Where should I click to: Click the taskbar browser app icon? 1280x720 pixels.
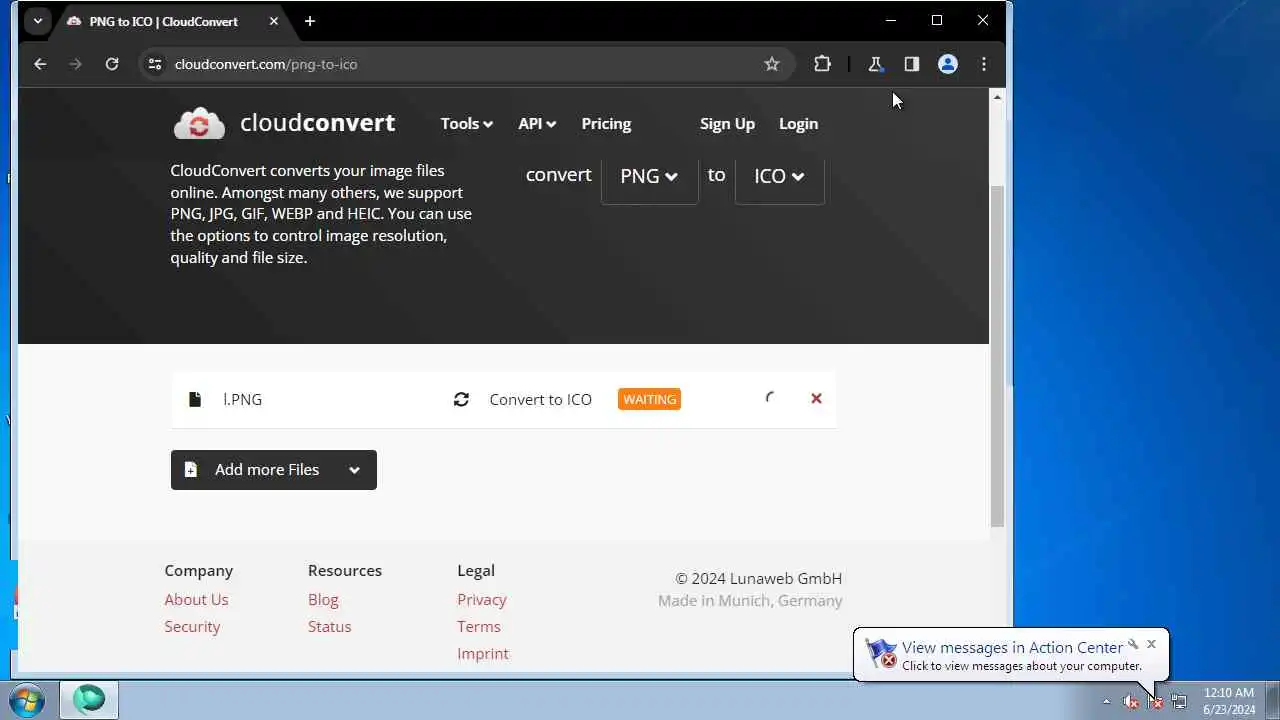[x=89, y=700]
